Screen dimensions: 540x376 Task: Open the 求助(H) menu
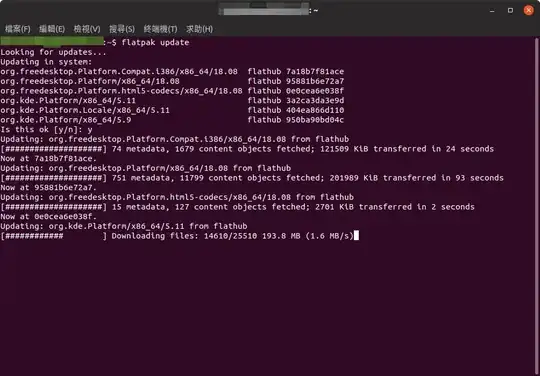[199, 29]
